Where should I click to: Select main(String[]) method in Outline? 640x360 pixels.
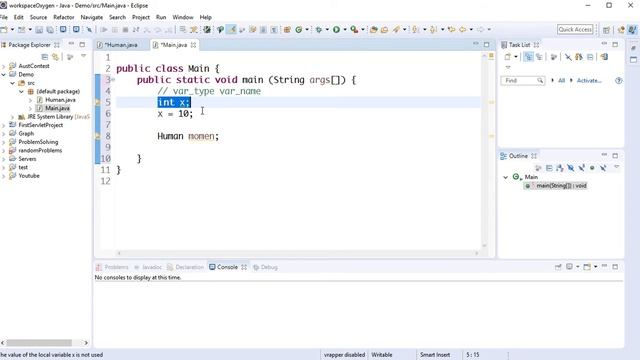(556, 186)
